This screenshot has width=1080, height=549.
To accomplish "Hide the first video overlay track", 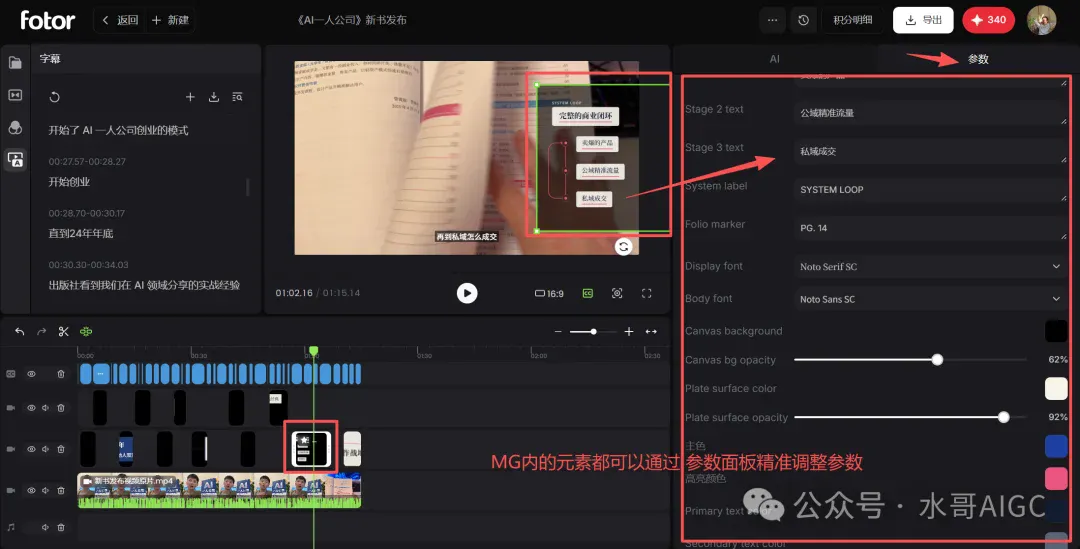I will (x=31, y=408).
